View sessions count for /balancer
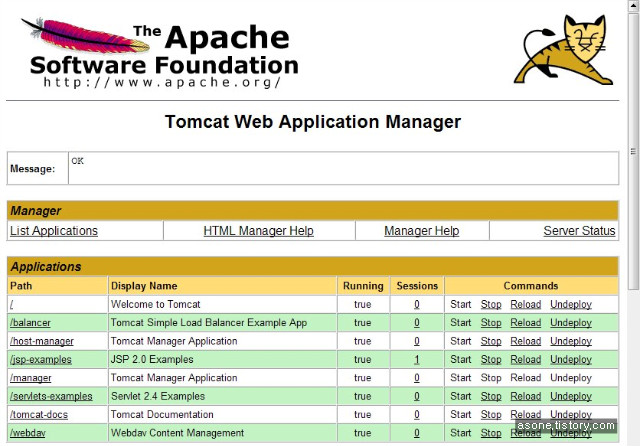The width and height of the screenshot is (640, 446). 417,323
